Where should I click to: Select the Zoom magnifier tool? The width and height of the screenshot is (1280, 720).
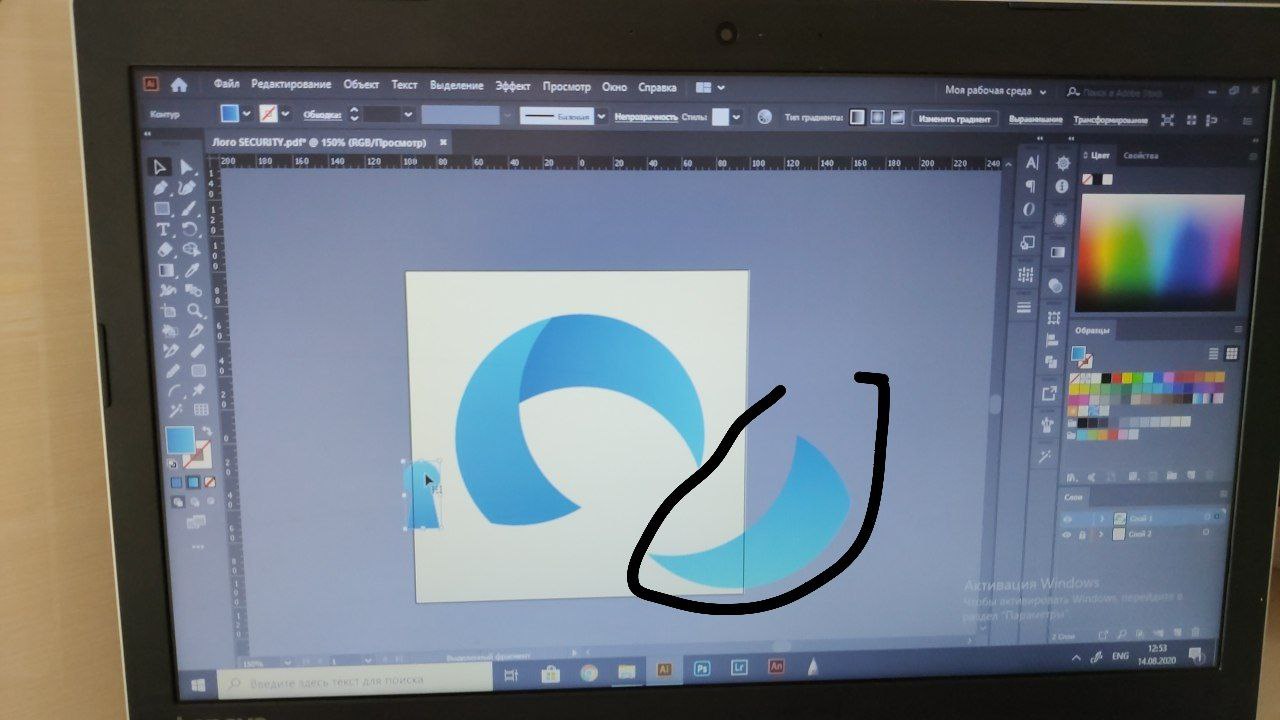pyautogui.click(x=194, y=311)
